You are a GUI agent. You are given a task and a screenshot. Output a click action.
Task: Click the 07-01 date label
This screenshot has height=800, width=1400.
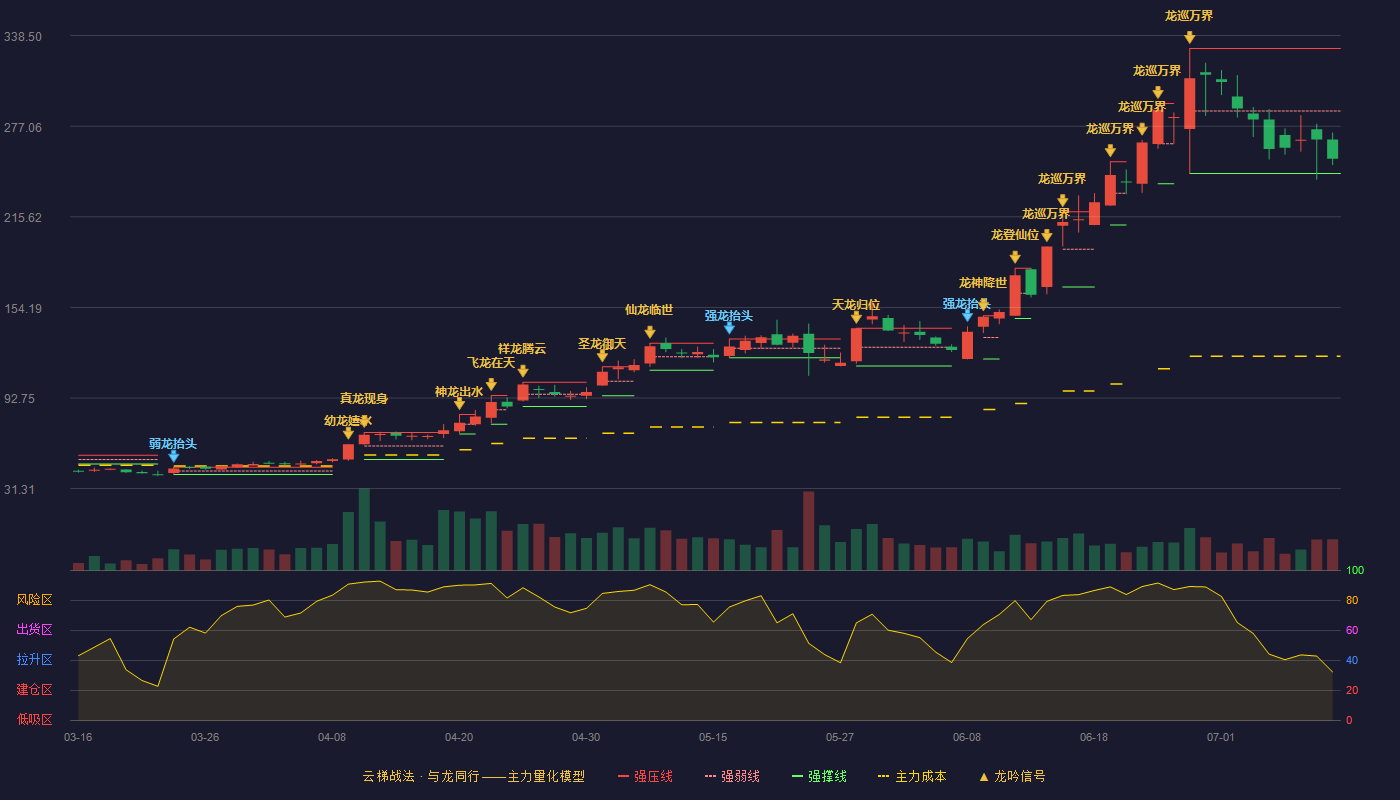coord(1221,737)
